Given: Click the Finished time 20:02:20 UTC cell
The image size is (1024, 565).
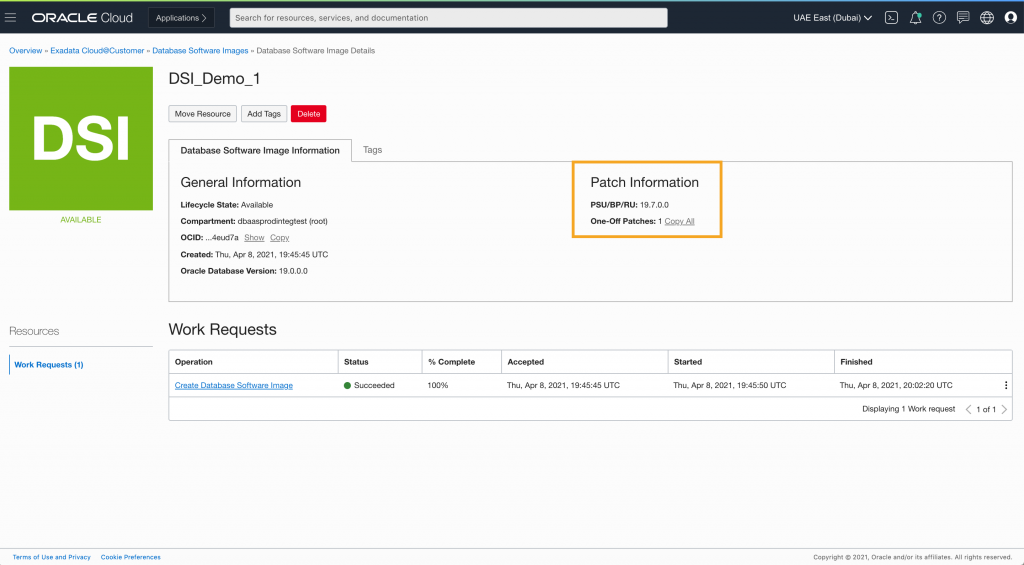Looking at the screenshot, I should 896,385.
